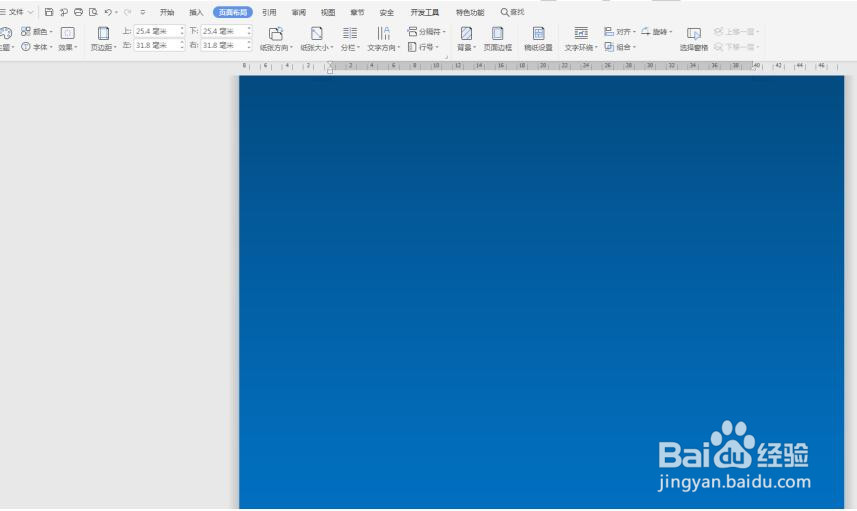Click the Background (背景) icon
This screenshot has width=857, height=511.
pyautogui.click(x=466, y=33)
